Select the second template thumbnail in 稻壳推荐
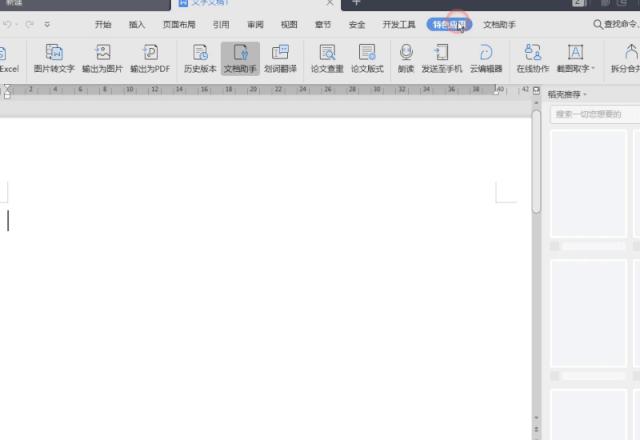This screenshot has height=440, width=640. pyautogui.click(x=589, y=313)
